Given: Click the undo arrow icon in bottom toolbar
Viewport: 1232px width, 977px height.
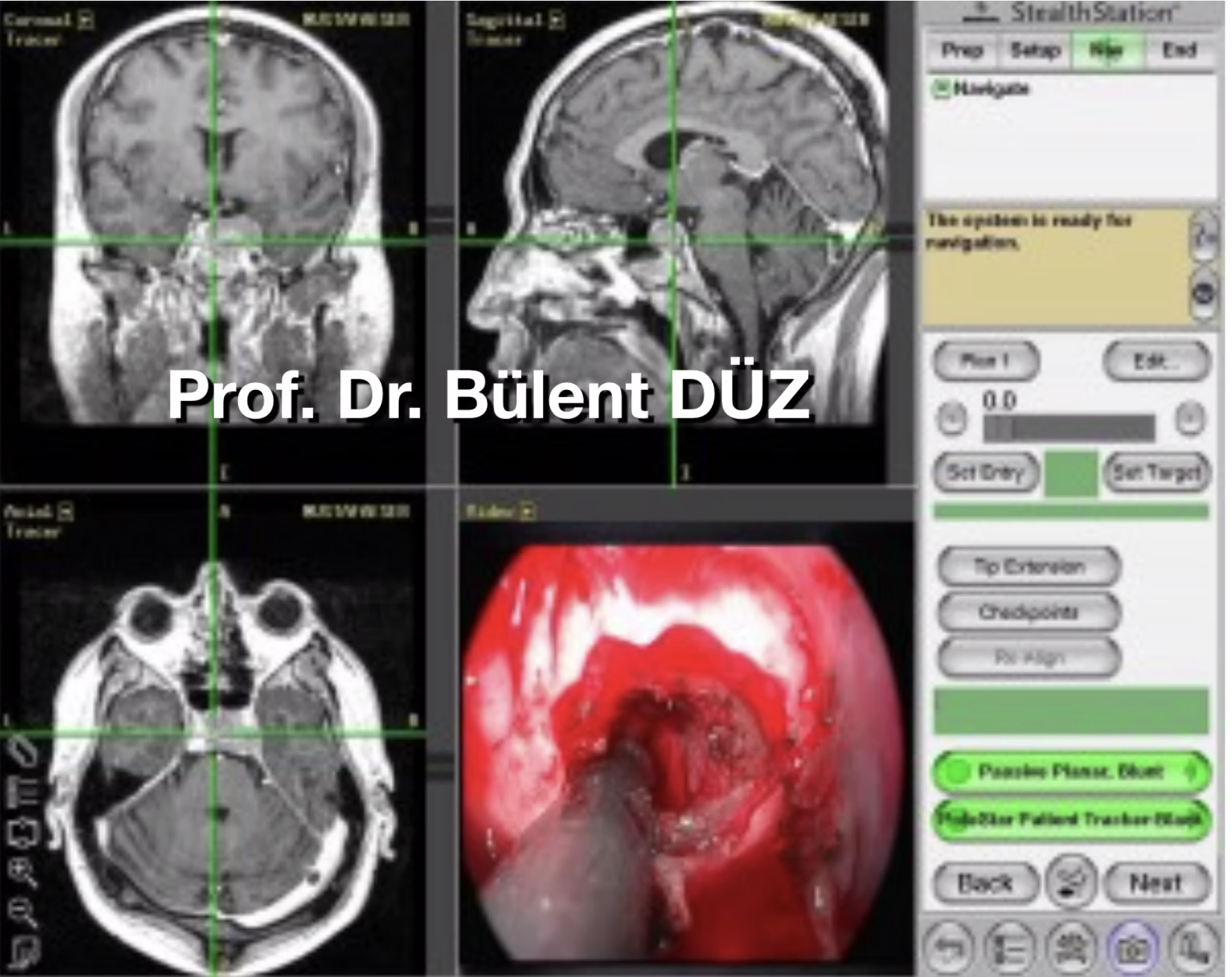Looking at the screenshot, I should [x=949, y=947].
